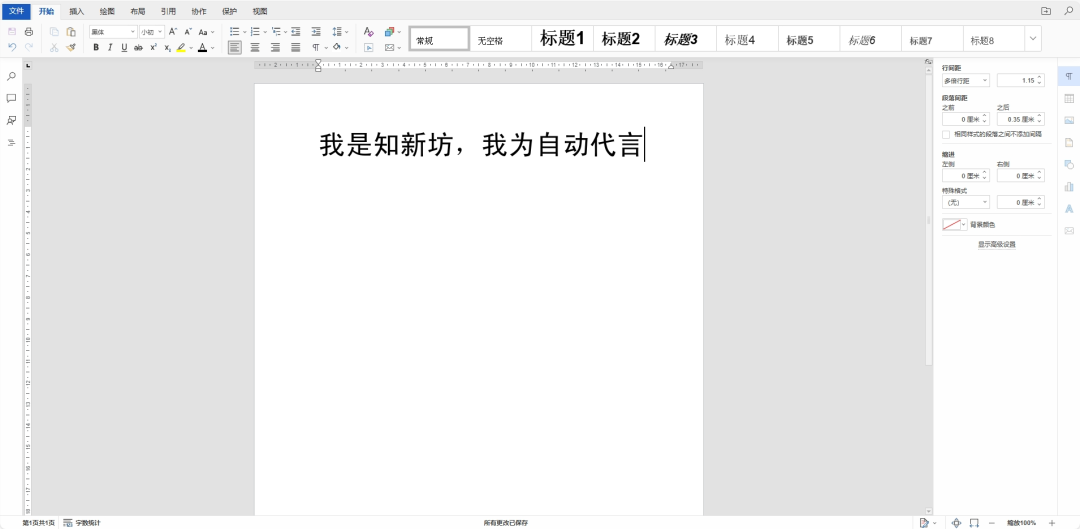Click 字数统计 in status bar
Image resolution: width=1080 pixels, height=529 pixels.
point(82,523)
